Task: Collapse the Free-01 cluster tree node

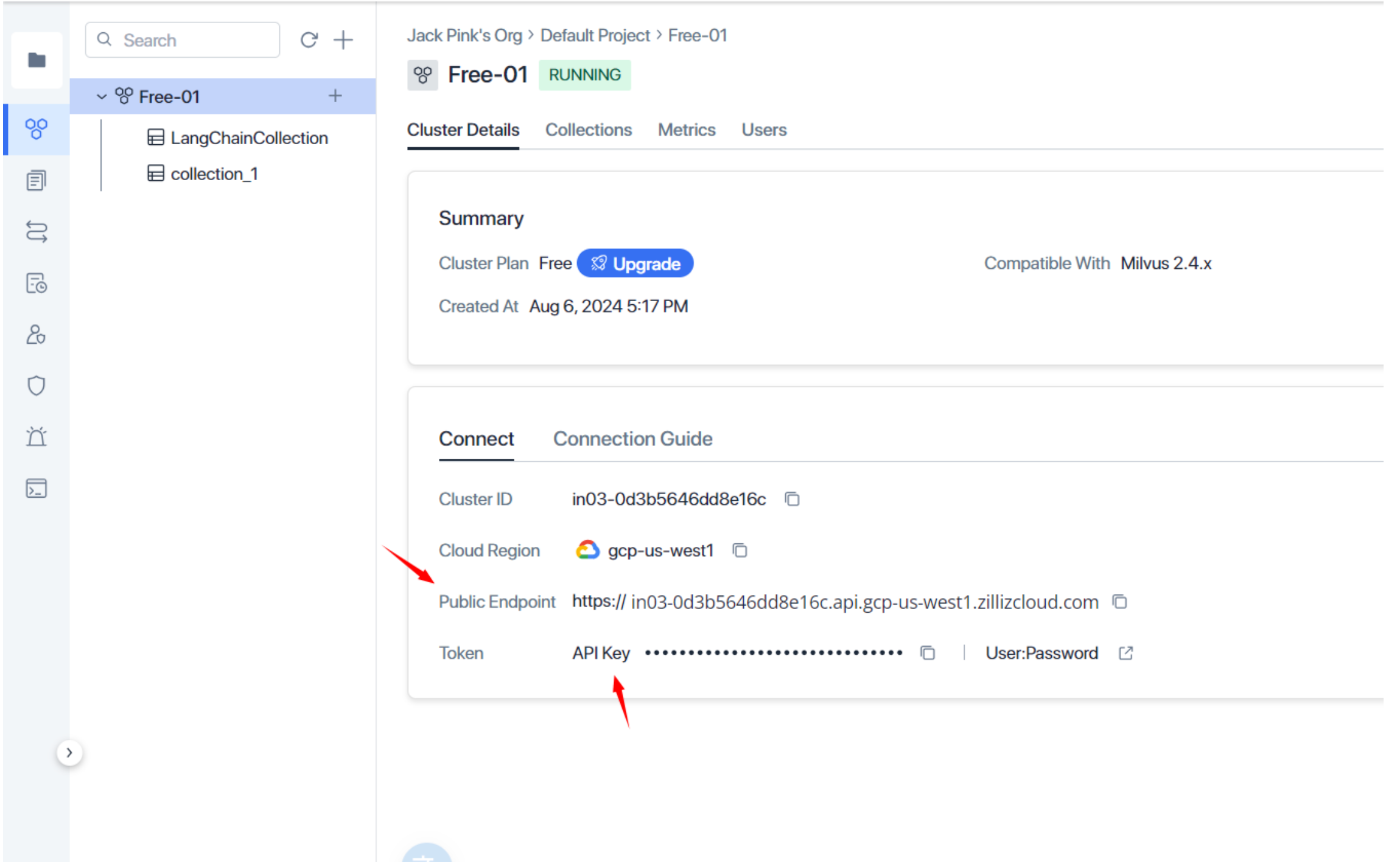Action: click(102, 97)
